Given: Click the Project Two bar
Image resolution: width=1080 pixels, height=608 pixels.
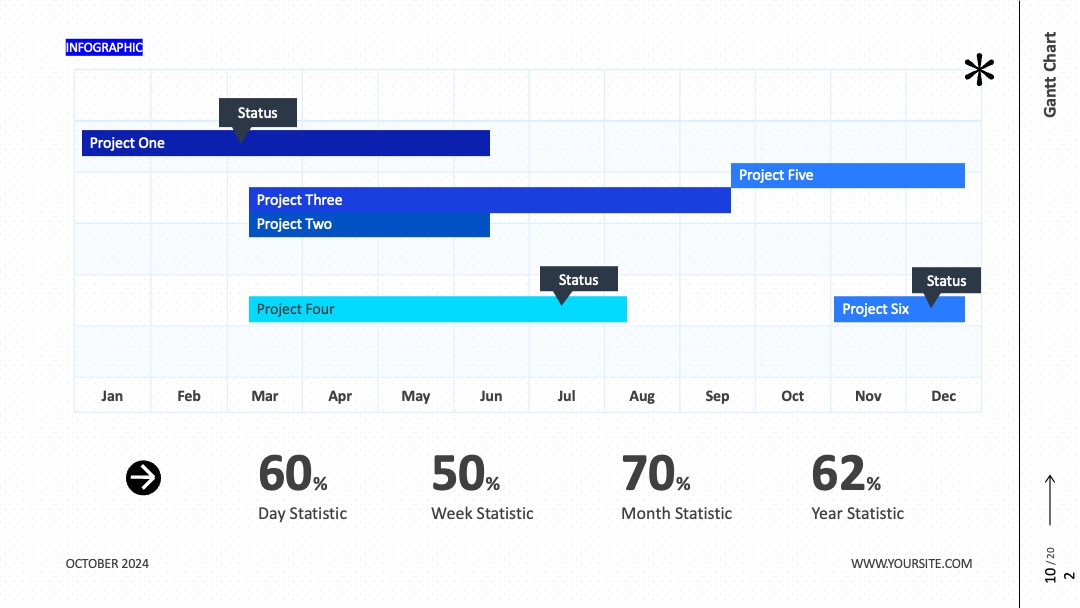Looking at the screenshot, I should click(369, 224).
